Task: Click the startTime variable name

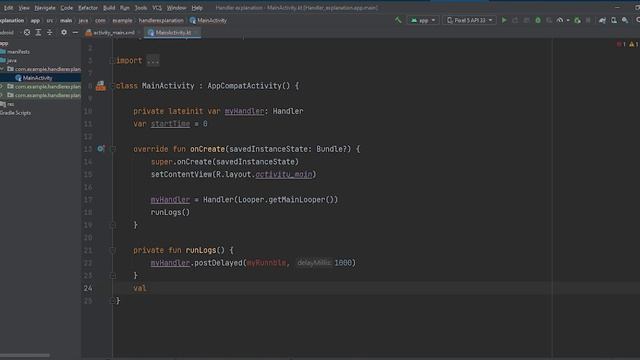Action: click(170, 124)
